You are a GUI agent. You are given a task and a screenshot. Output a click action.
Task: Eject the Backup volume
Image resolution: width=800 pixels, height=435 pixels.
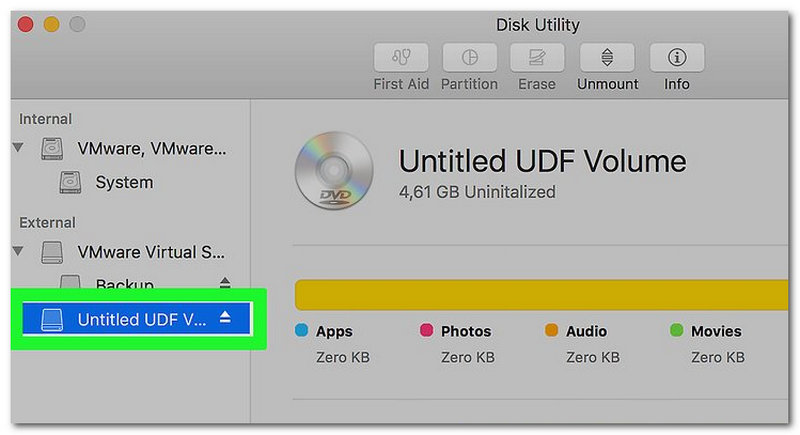click(x=225, y=282)
